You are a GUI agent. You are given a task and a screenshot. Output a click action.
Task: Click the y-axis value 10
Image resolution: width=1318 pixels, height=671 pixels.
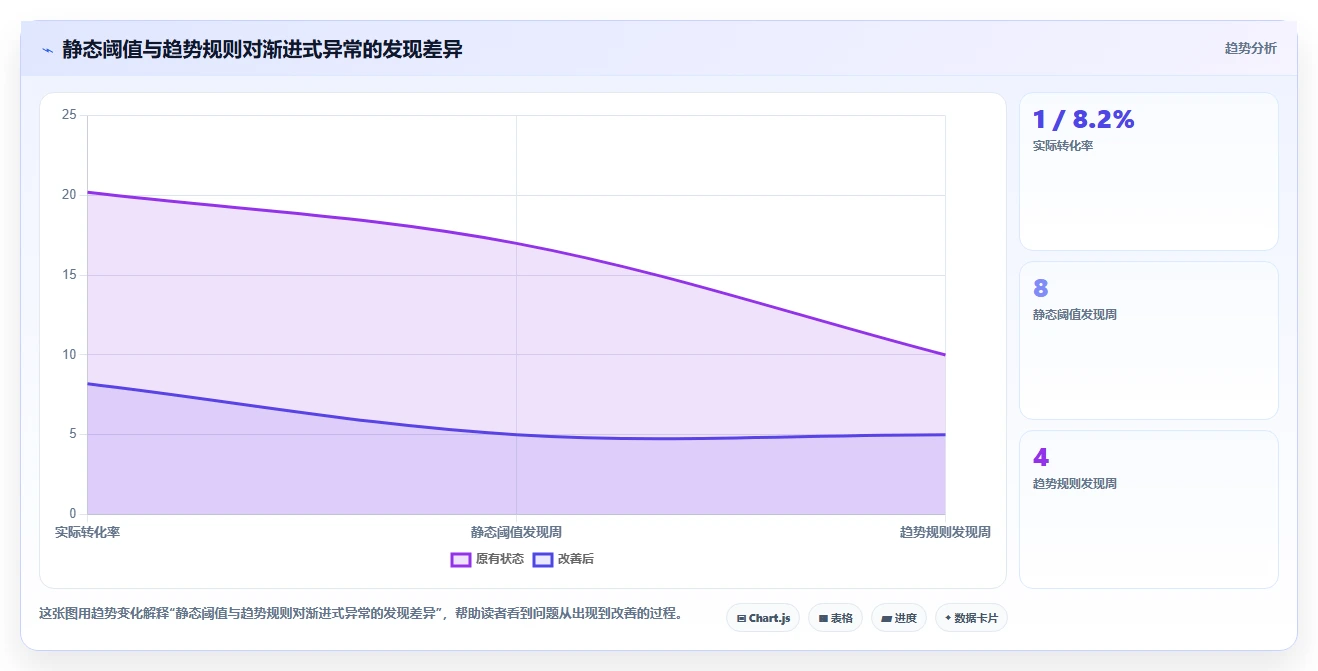click(69, 354)
